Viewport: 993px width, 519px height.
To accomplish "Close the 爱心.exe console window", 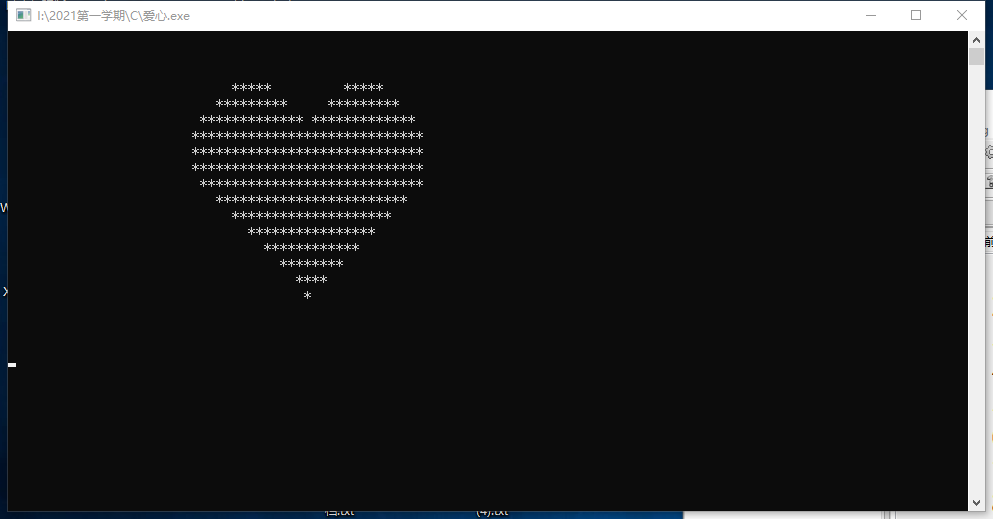I will 961,15.
